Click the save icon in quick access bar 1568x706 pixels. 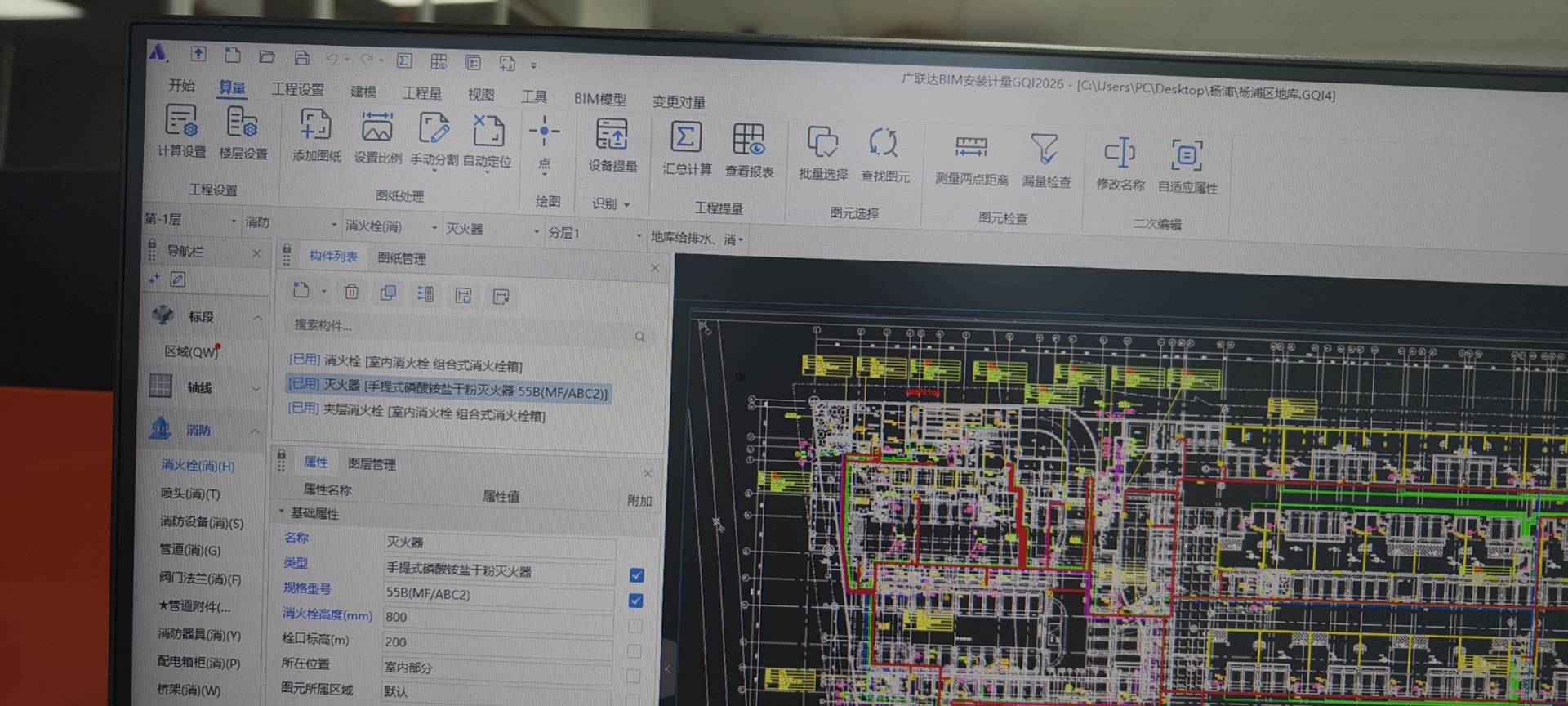[301, 58]
